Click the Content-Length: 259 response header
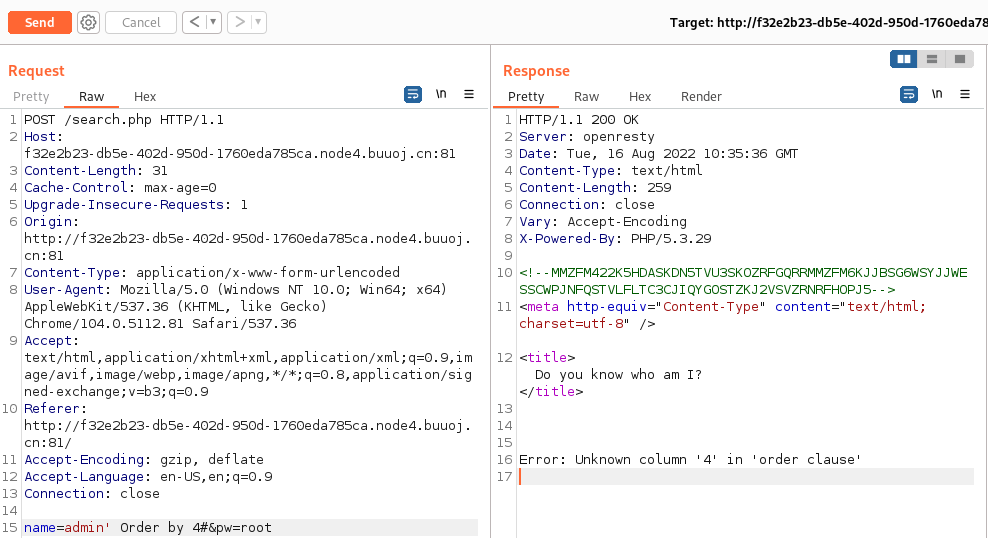 click(595, 188)
